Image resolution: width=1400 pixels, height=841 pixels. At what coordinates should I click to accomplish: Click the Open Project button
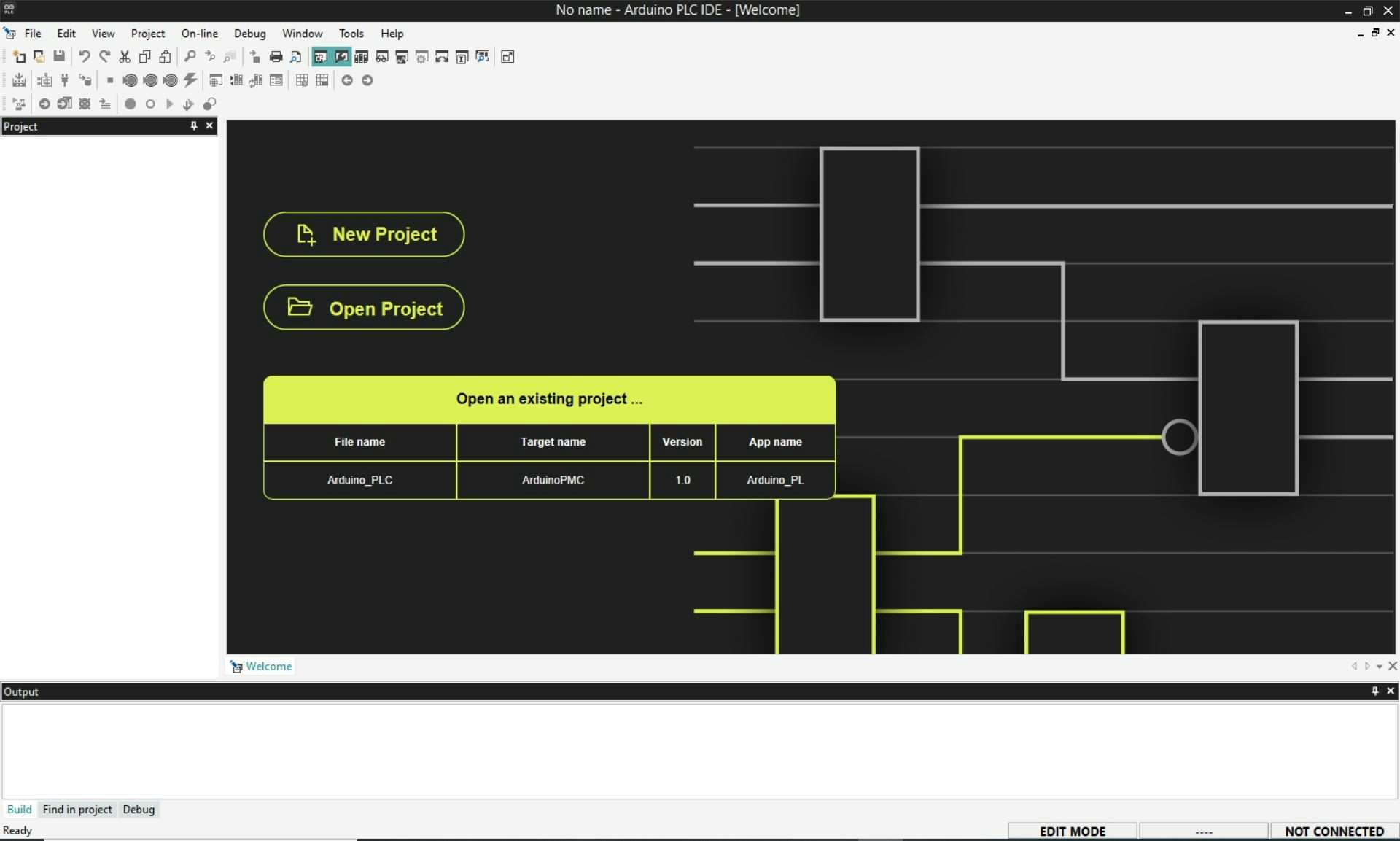pos(363,308)
